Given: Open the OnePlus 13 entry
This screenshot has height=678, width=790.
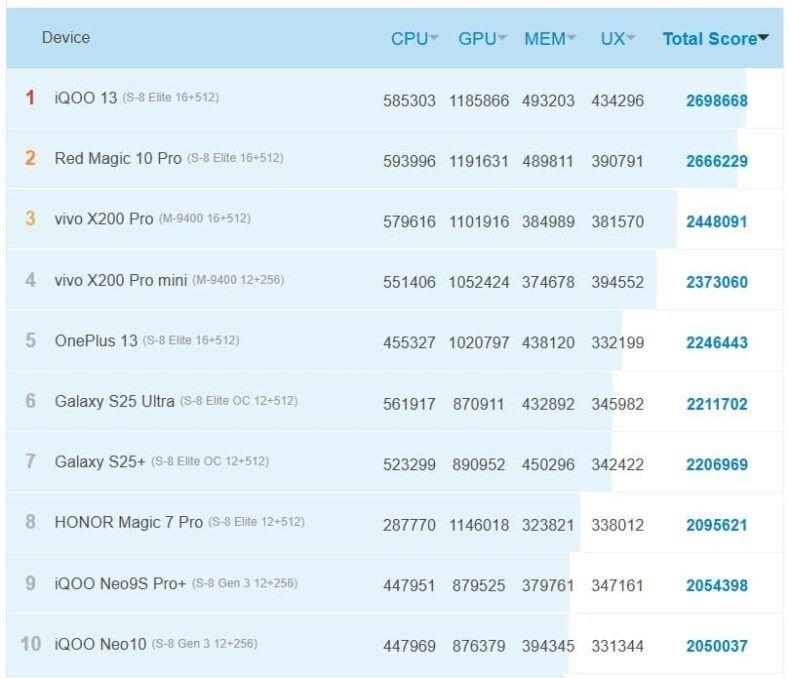Looking at the screenshot, I should click(96, 341).
